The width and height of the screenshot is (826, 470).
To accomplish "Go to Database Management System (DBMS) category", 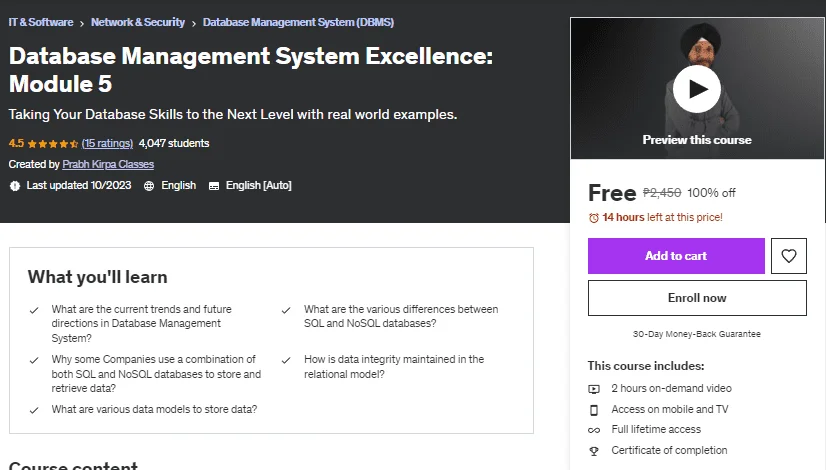I will 298,22.
